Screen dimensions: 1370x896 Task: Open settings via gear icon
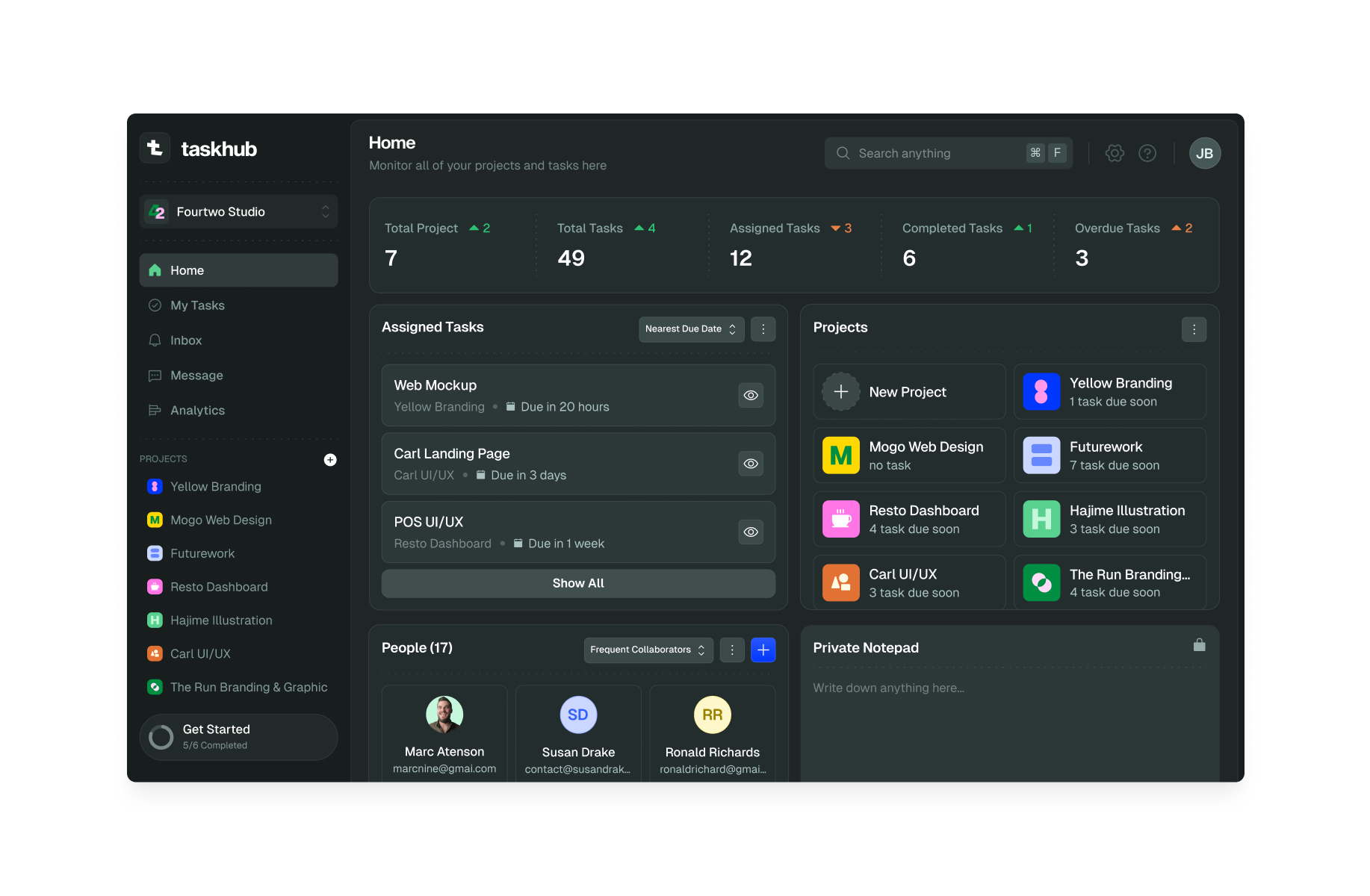tap(1115, 153)
